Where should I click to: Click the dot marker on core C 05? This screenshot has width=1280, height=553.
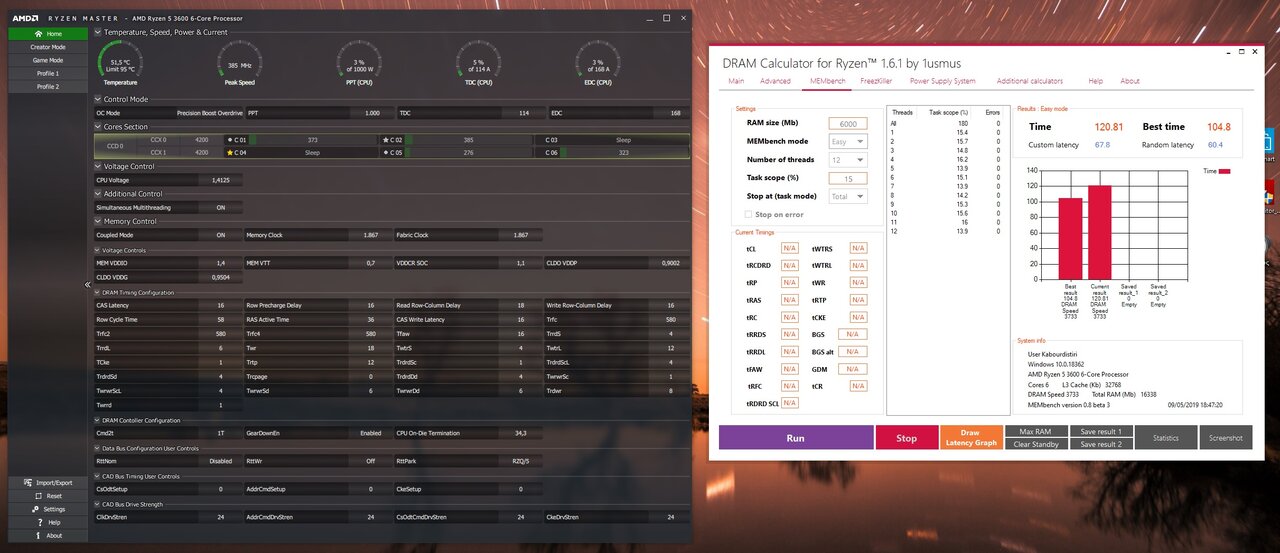pos(386,153)
